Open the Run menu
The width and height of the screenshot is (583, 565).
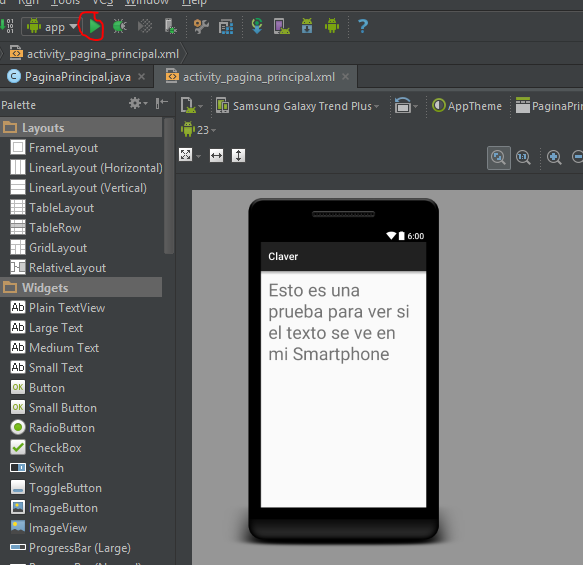[28, 3]
